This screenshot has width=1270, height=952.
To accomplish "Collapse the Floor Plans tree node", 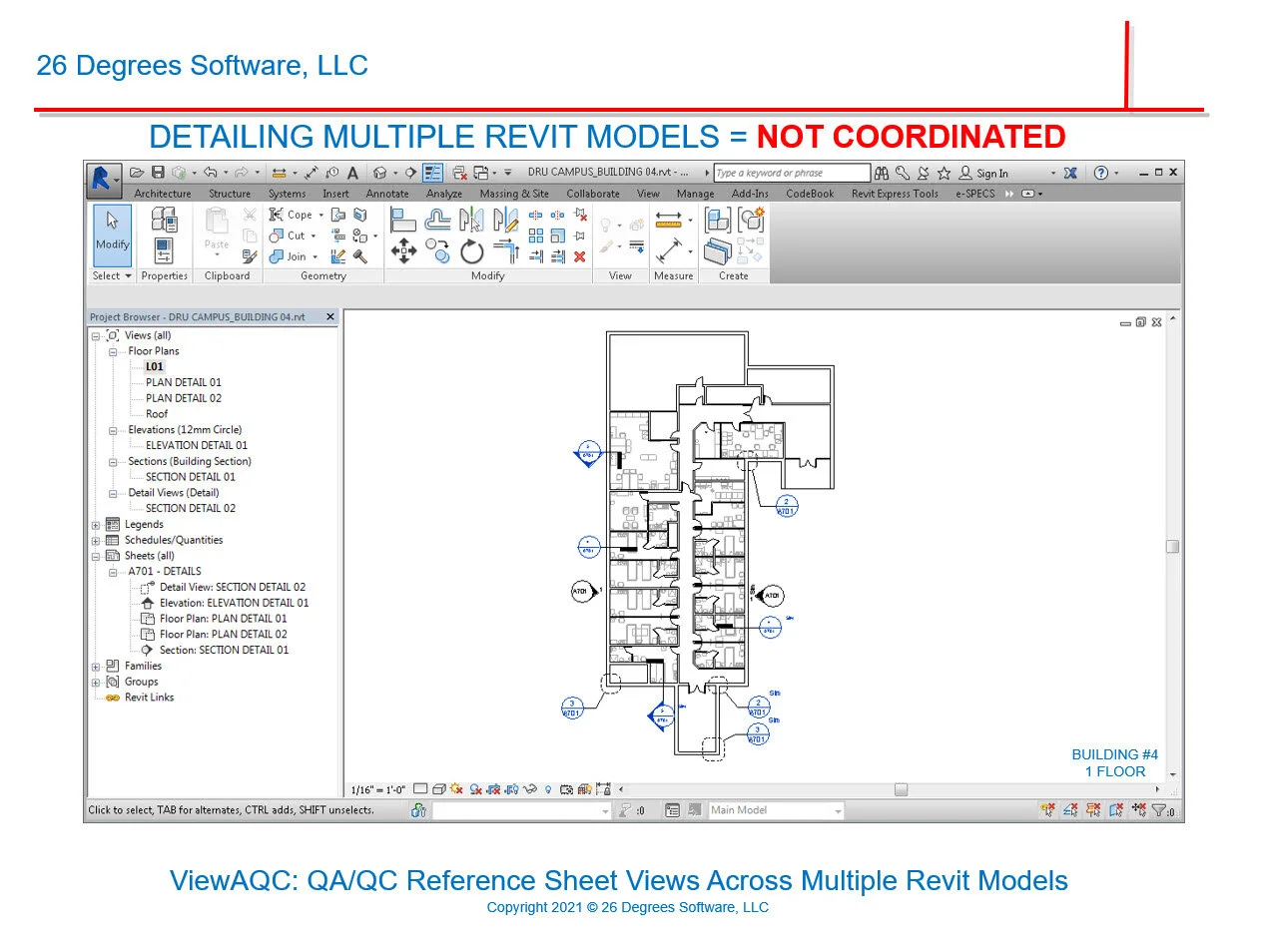I will tap(113, 351).
